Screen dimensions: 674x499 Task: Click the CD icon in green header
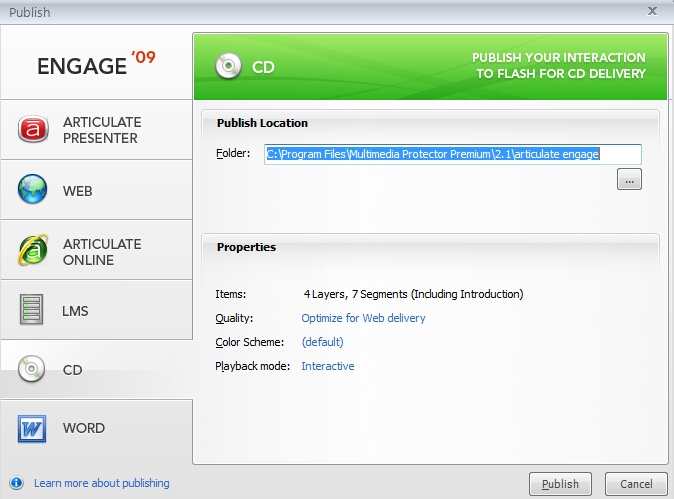click(229, 68)
